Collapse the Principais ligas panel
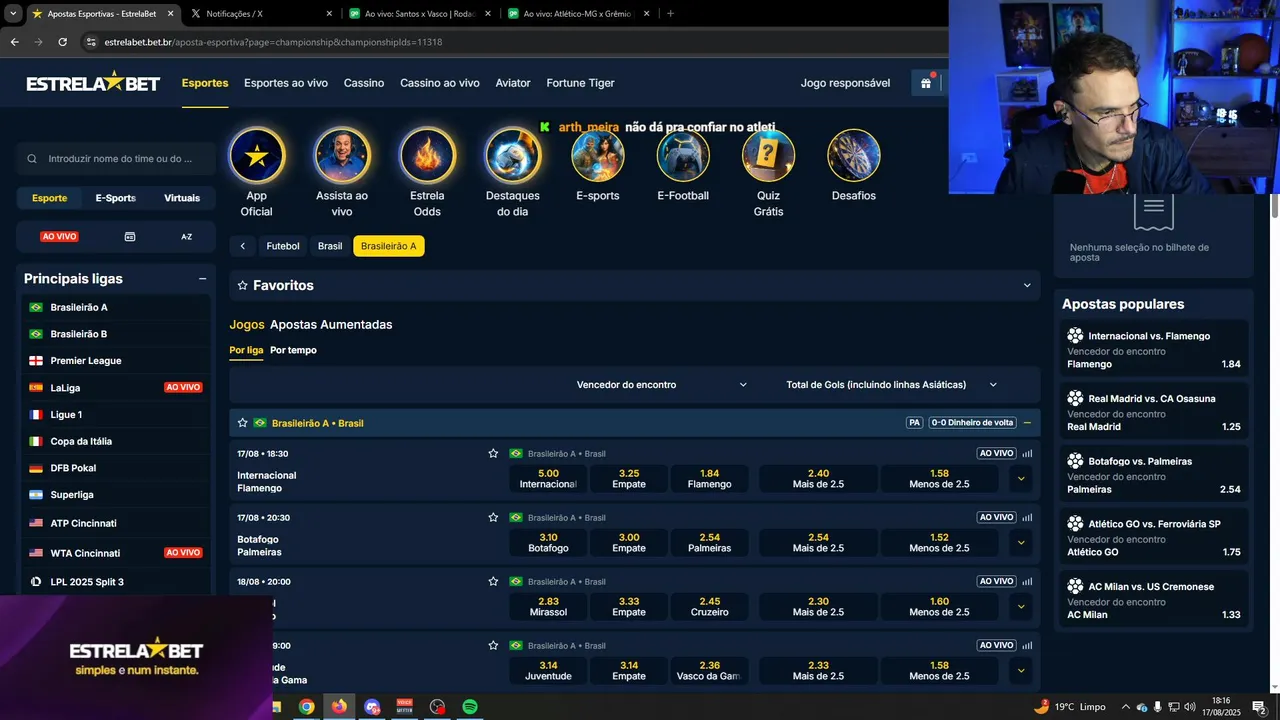Screen dimensions: 1280x720 [203, 279]
